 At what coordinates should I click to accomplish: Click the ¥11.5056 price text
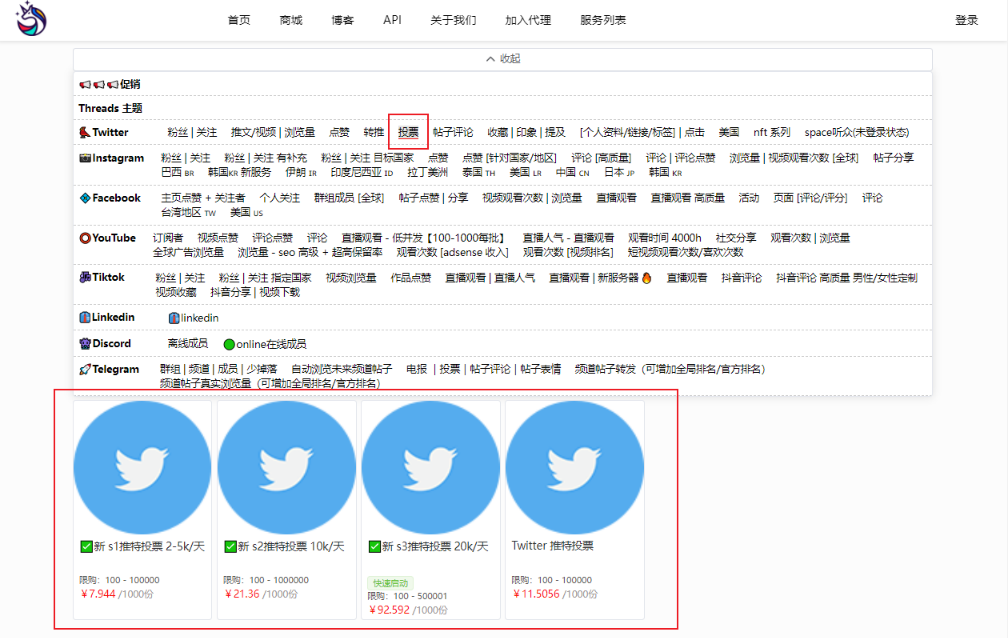click(536, 594)
